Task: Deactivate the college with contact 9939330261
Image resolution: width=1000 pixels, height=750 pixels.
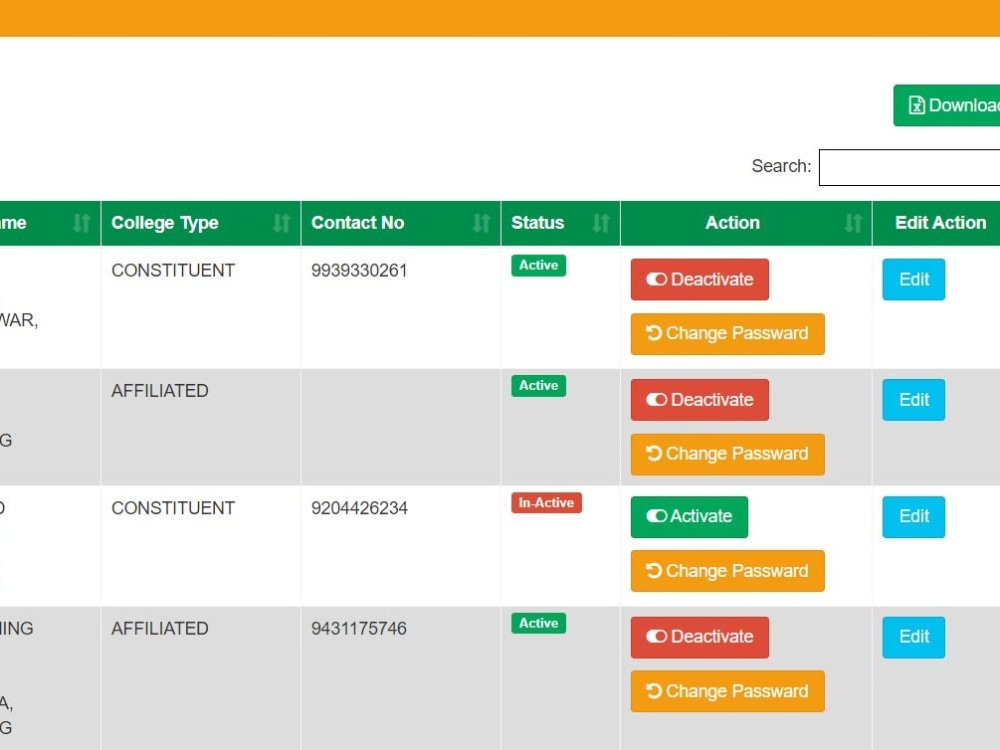Action: coord(700,279)
